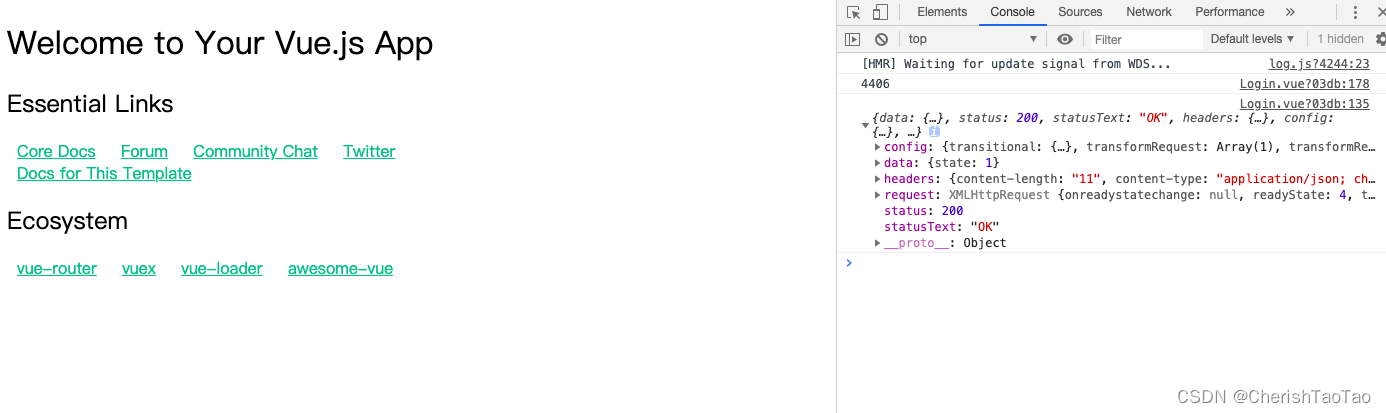Open Docs for This Template link
The image size is (1386, 413).
(x=104, y=174)
